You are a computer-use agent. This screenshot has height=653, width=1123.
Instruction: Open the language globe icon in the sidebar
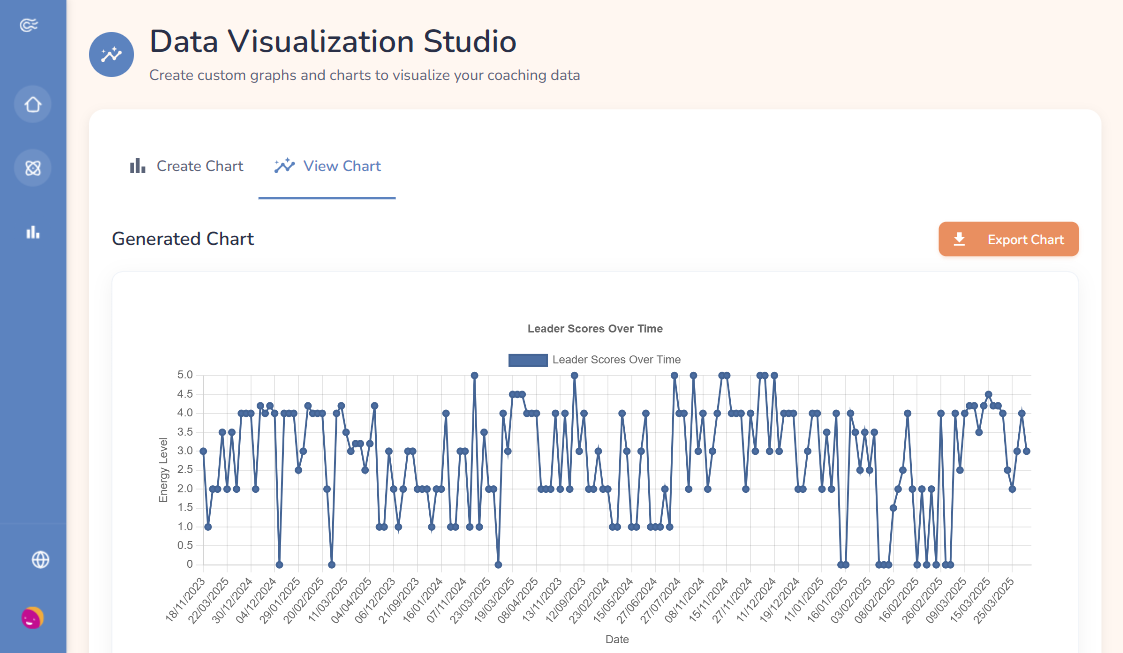click(x=41, y=560)
